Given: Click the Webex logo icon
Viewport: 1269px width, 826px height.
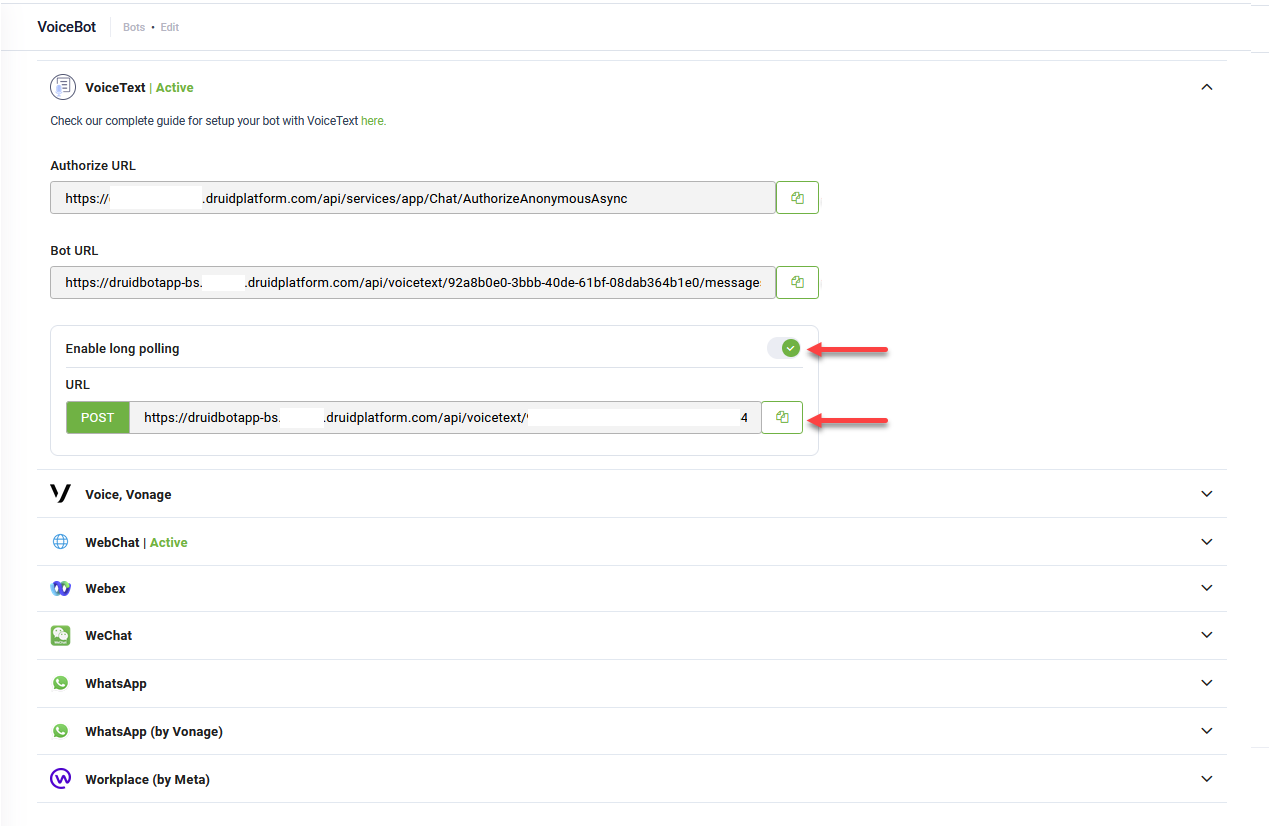Looking at the screenshot, I should point(61,588).
